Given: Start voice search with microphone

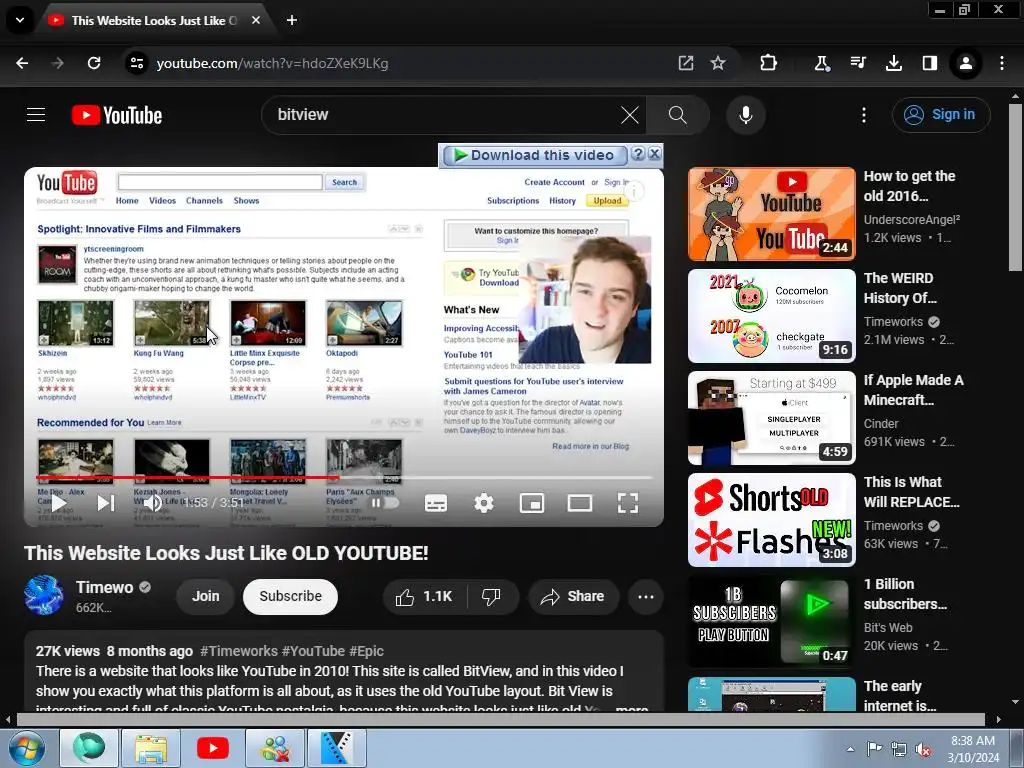Looking at the screenshot, I should click(745, 116).
